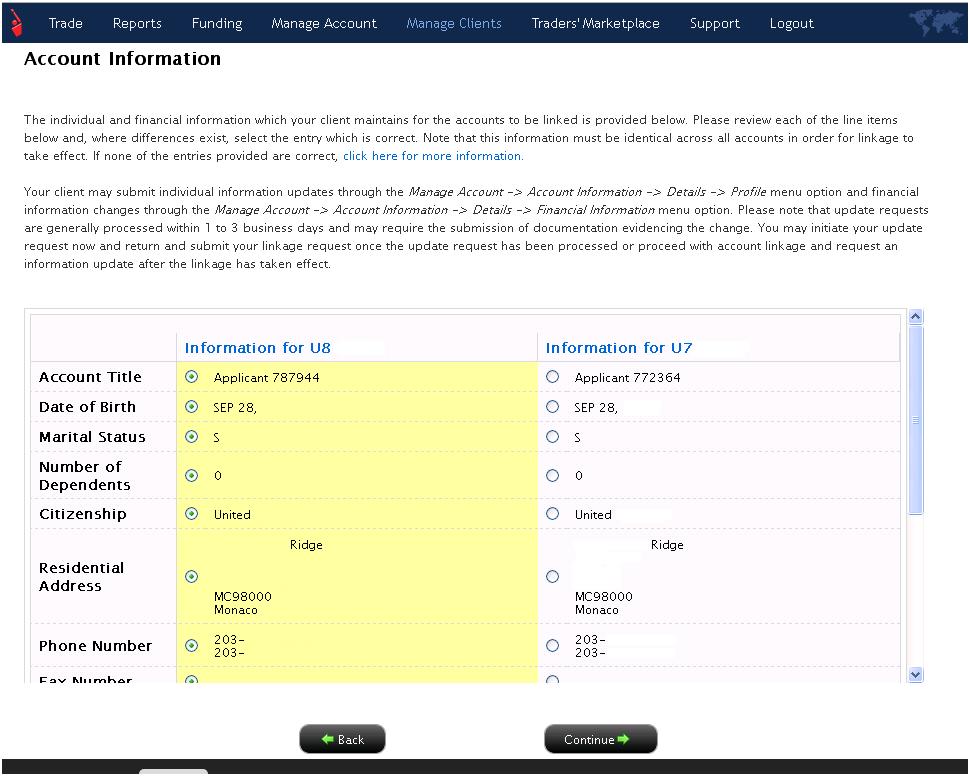Select U8 Residential Address radio button

point(192,577)
